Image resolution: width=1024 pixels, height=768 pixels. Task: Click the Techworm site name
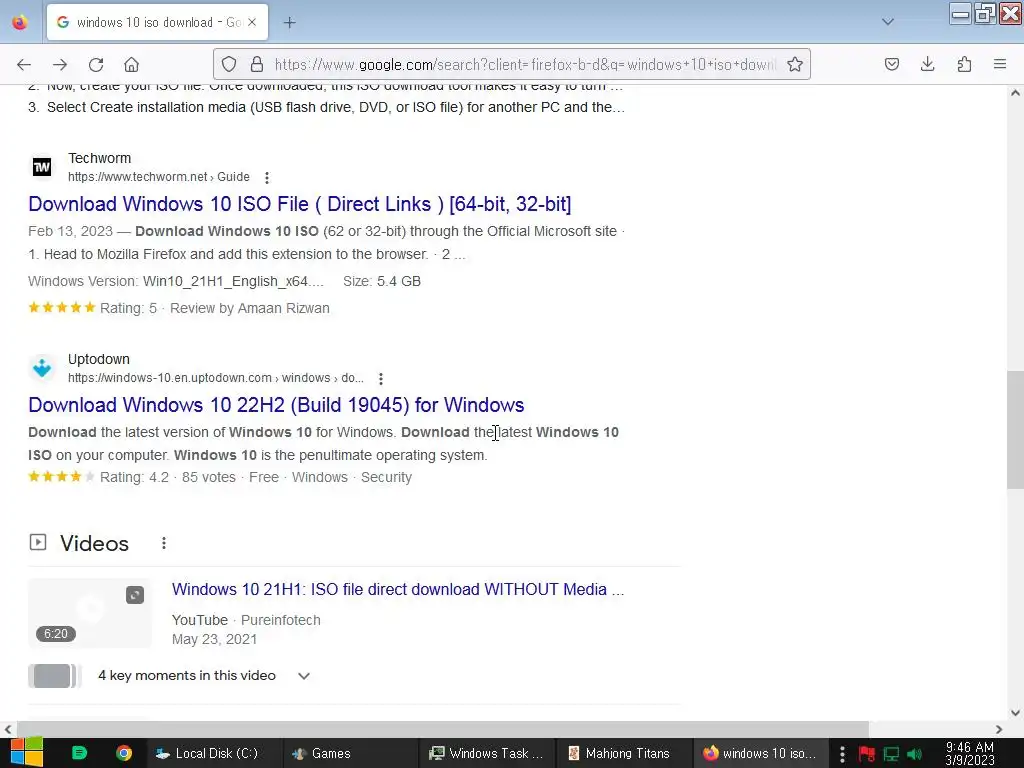(99, 159)
